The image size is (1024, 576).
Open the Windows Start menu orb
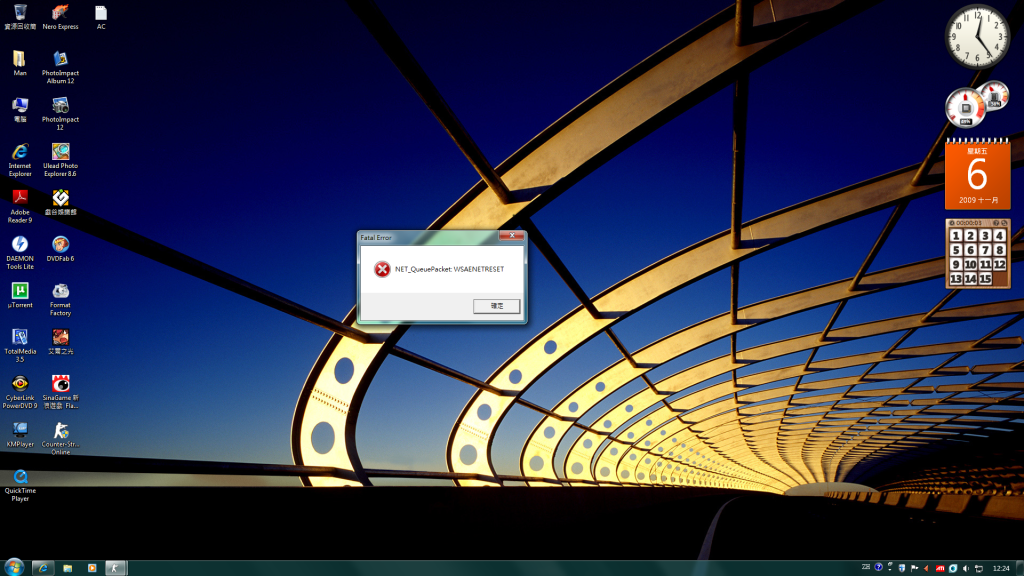[x=14, y=567]
